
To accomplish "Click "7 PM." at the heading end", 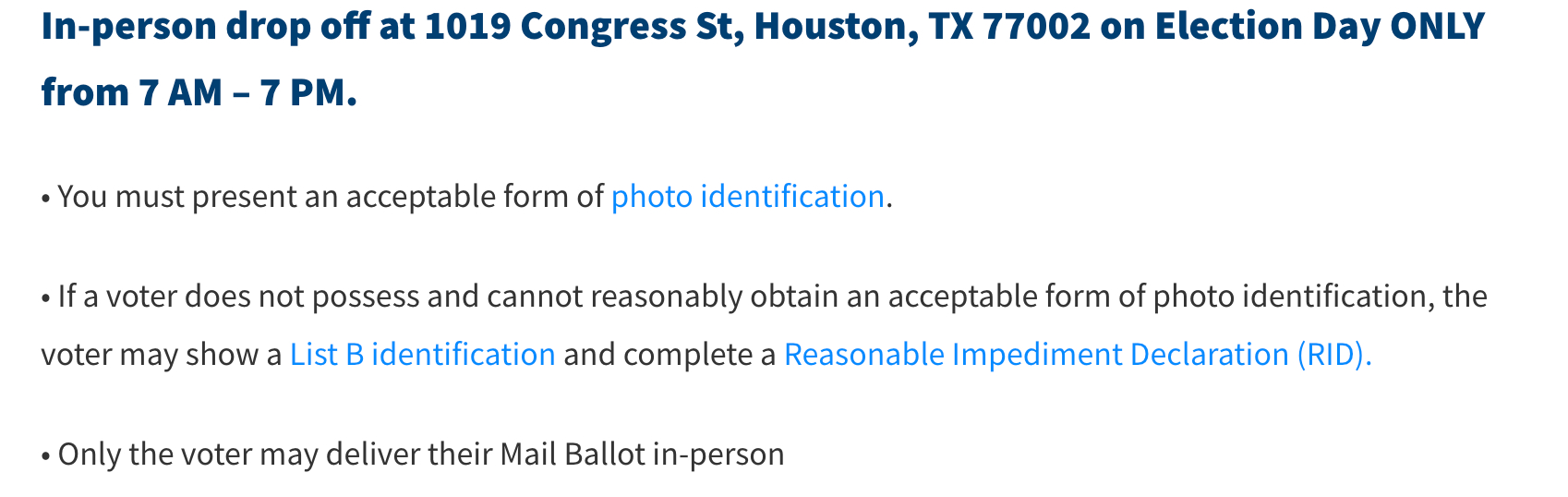I will pos(308,92).
